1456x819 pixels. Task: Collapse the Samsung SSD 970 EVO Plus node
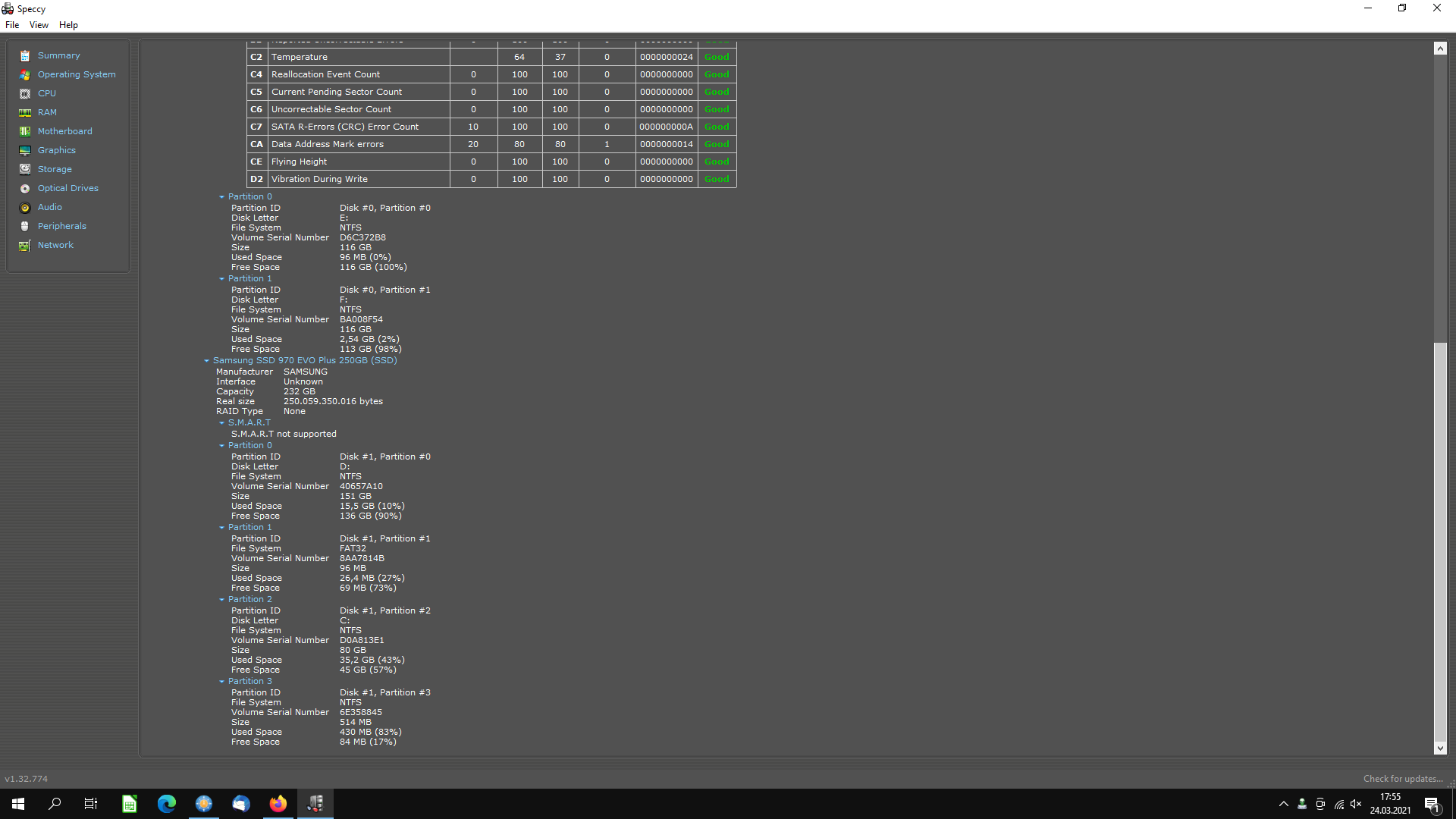(206, 361)
